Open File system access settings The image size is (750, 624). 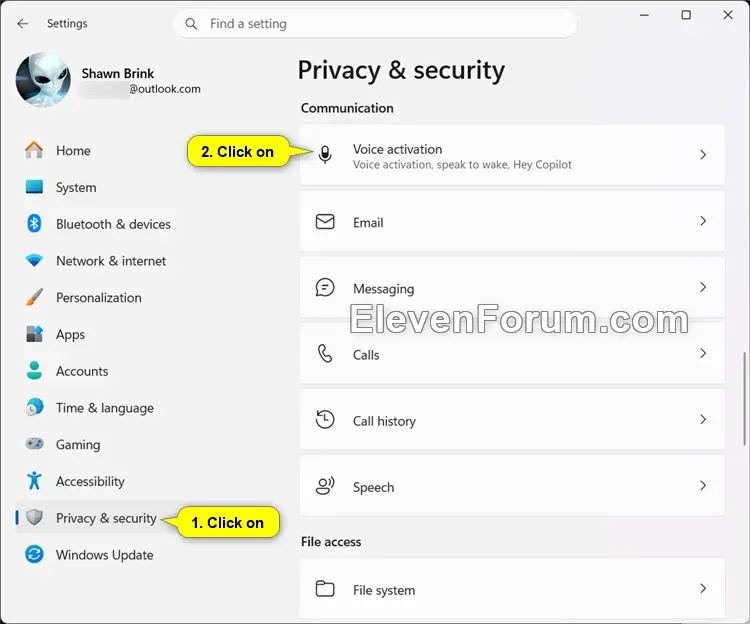click(512, 589)
